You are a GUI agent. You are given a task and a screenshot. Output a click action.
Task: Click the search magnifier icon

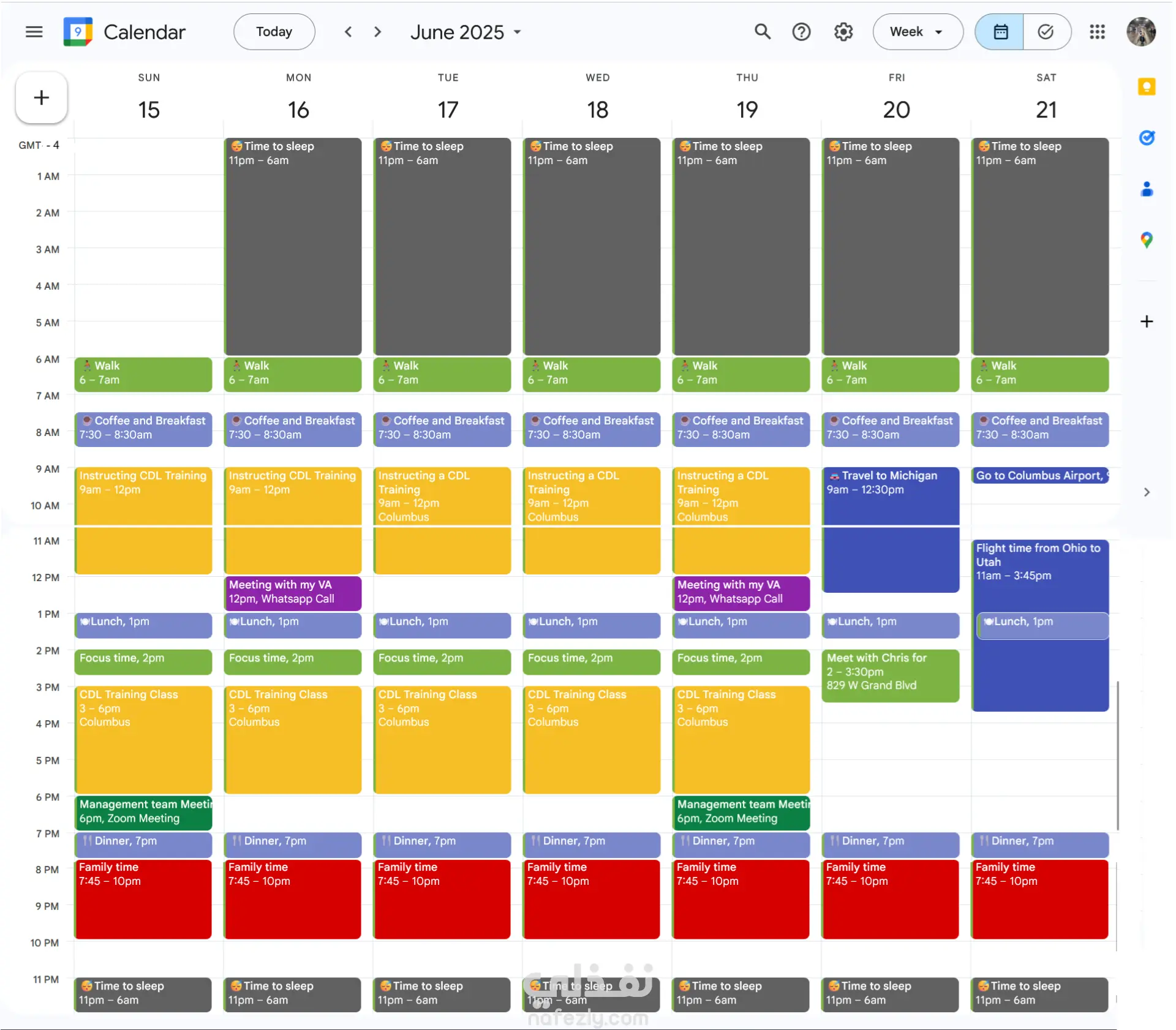pyautogui.click(x=762, y=32)
